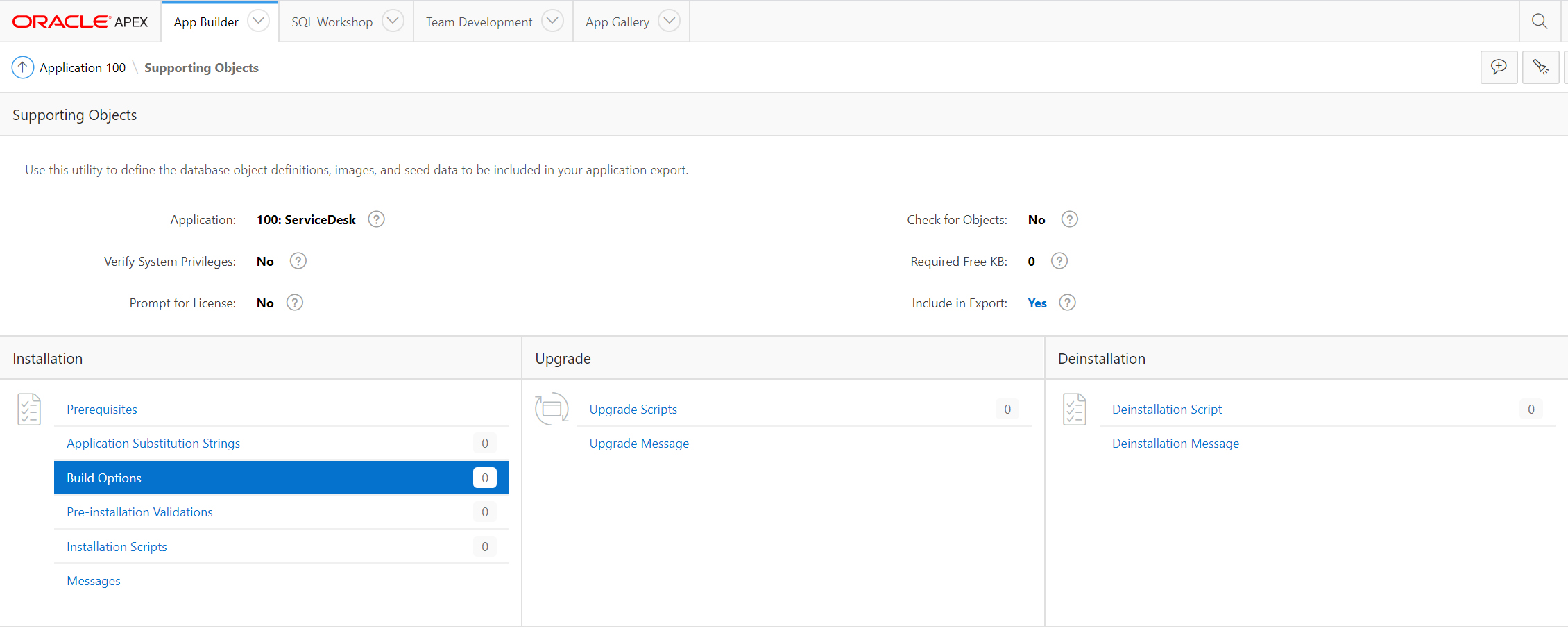This screenshot has height=633, width=1568.
Task: Click the Include in Export Yes link
Action: [x=1037, y=303]
